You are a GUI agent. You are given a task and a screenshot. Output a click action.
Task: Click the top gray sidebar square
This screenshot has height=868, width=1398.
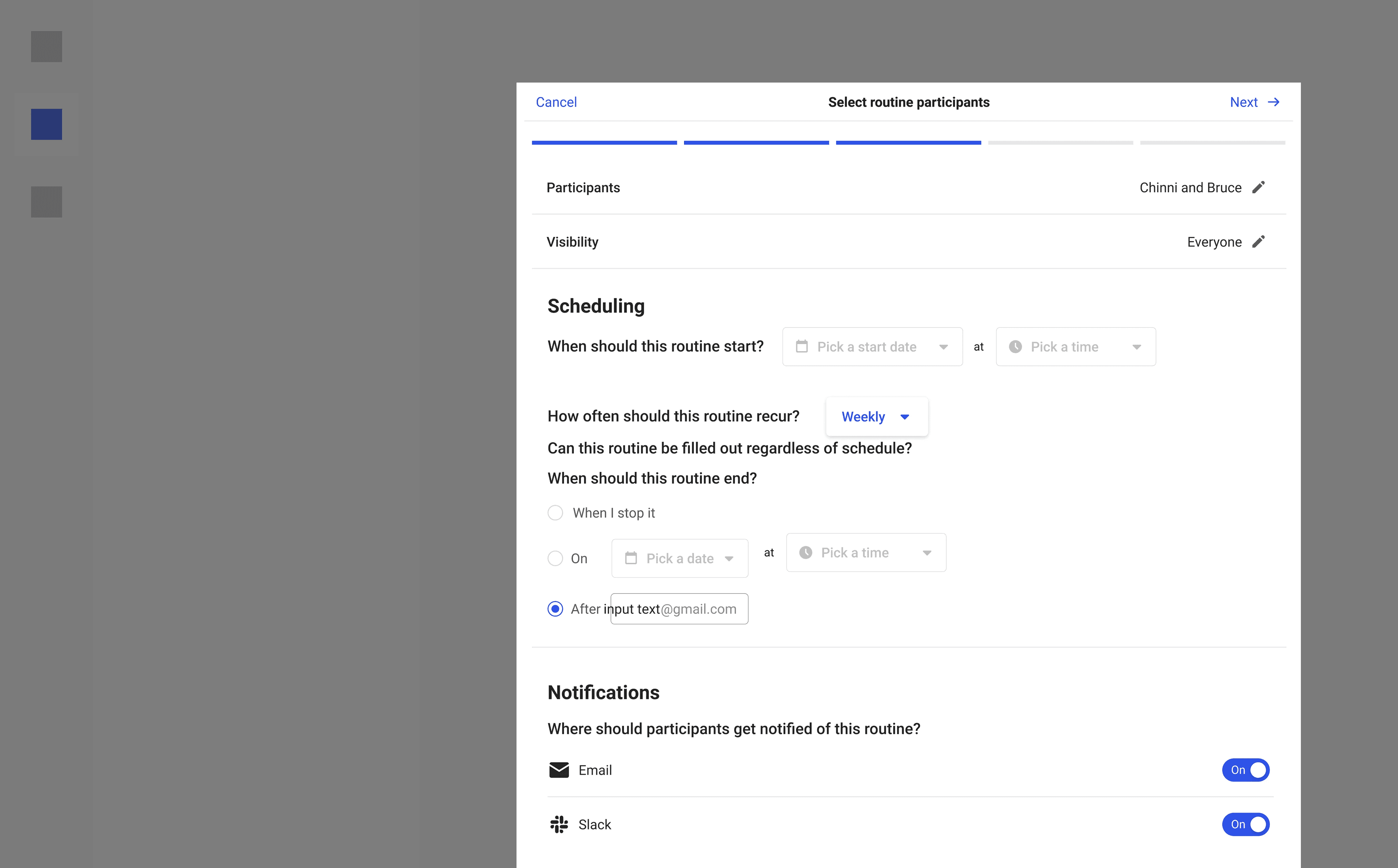pos(47,47)
